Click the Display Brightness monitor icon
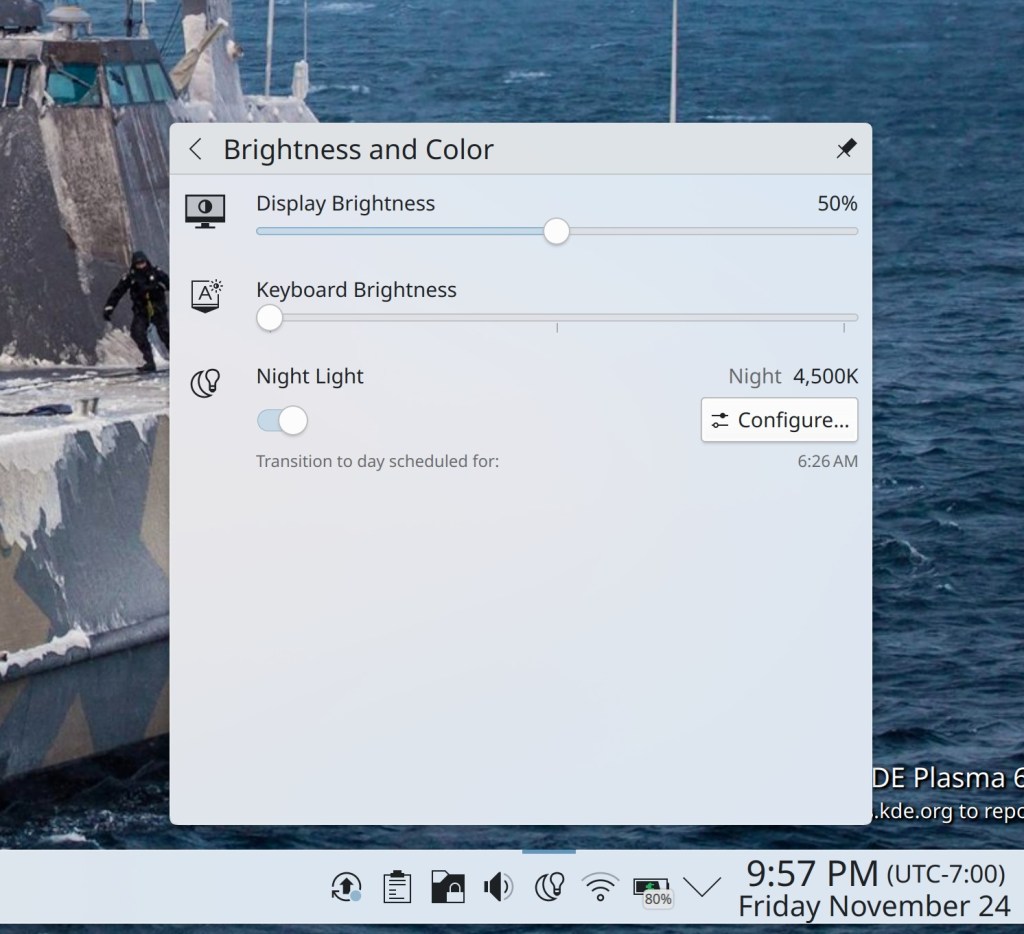 [205, 211]
